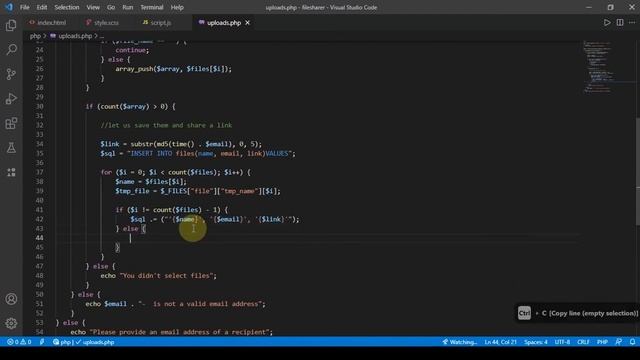Viewport: 640px width, 360px height.
Task: Click the php | uploads.php status item
Action: point(84,342)
